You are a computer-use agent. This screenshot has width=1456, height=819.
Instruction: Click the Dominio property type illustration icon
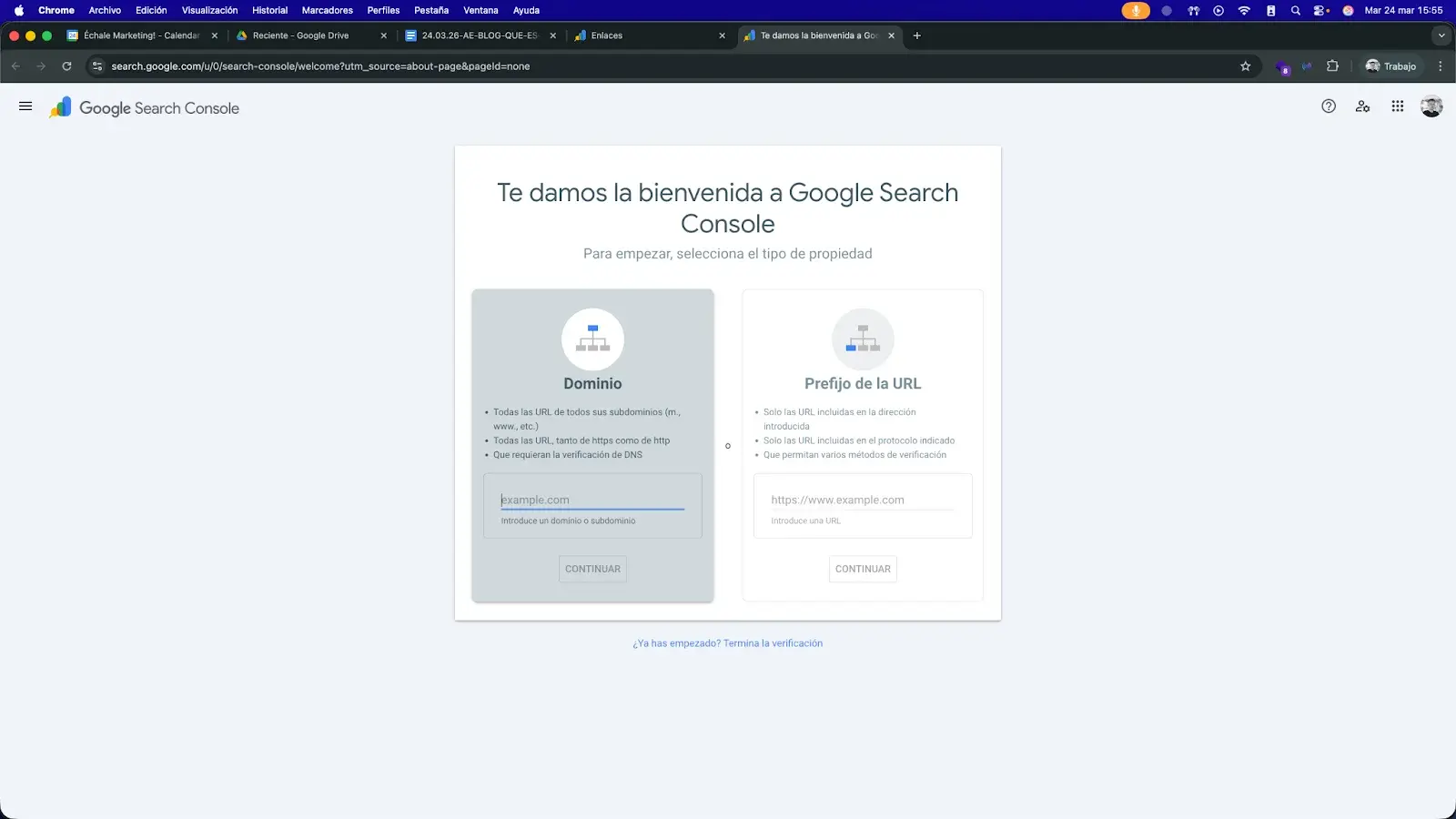tap(592, 339)
